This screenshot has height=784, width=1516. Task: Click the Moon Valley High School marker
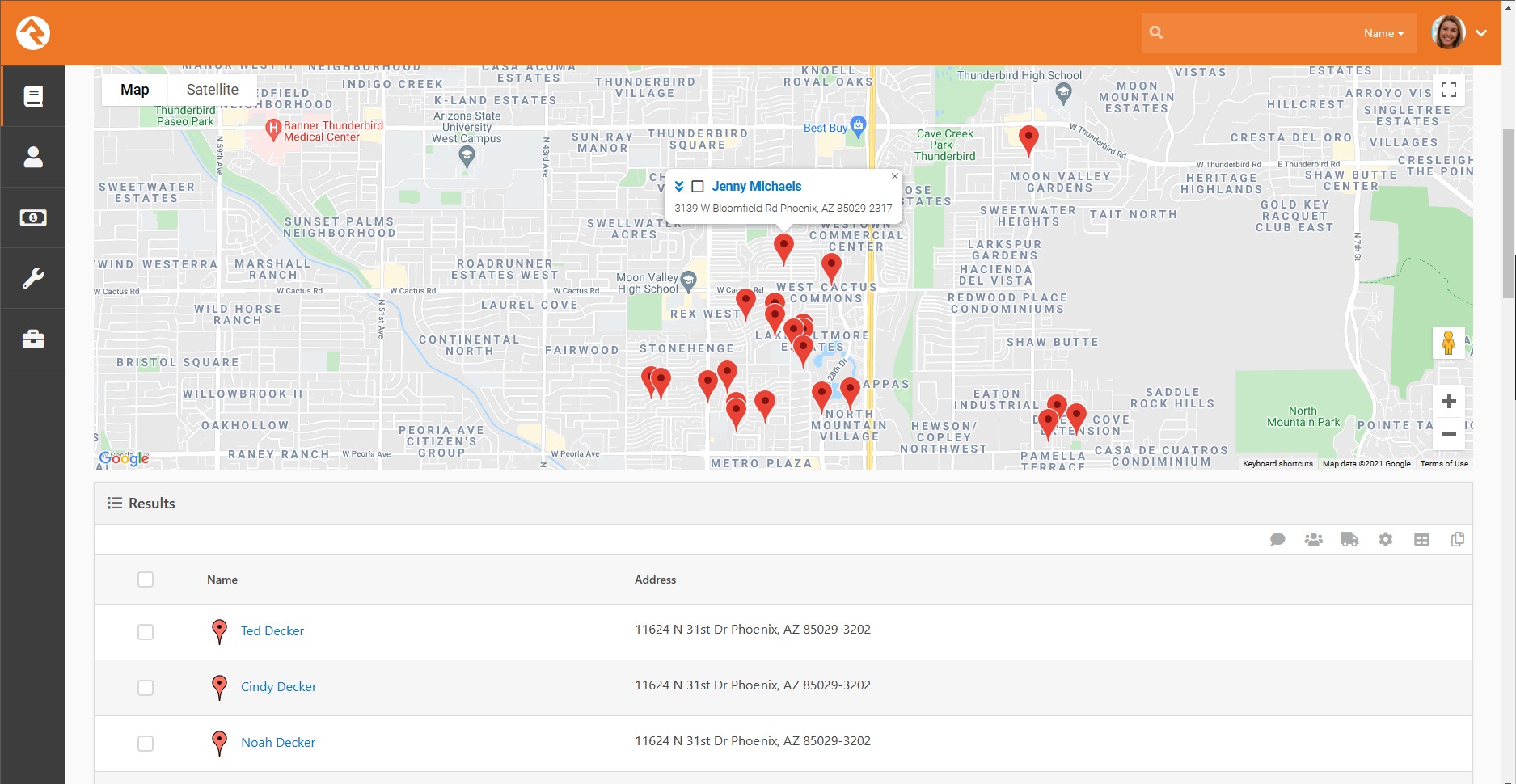[x=688, y=280]
